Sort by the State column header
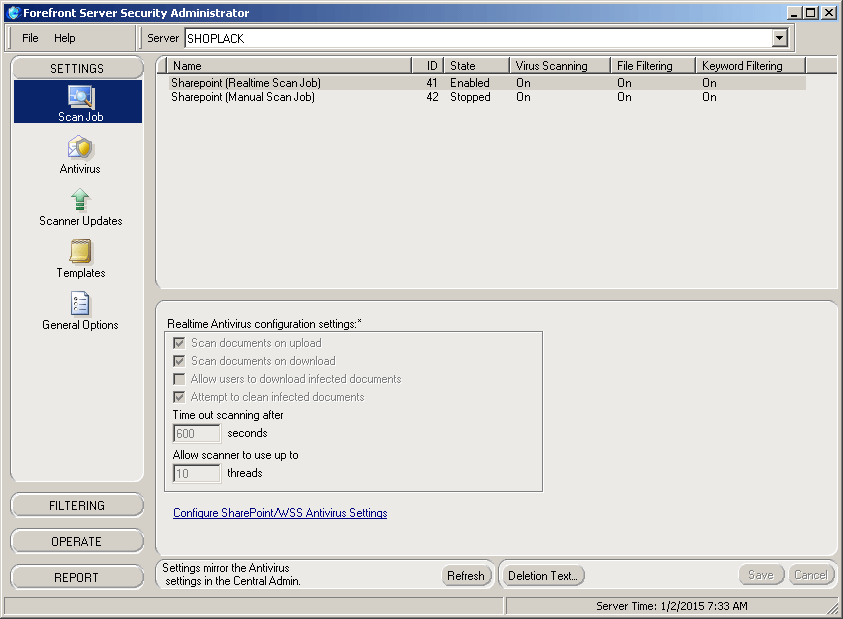This screenshot has height=619, width=843. [477, 66]
